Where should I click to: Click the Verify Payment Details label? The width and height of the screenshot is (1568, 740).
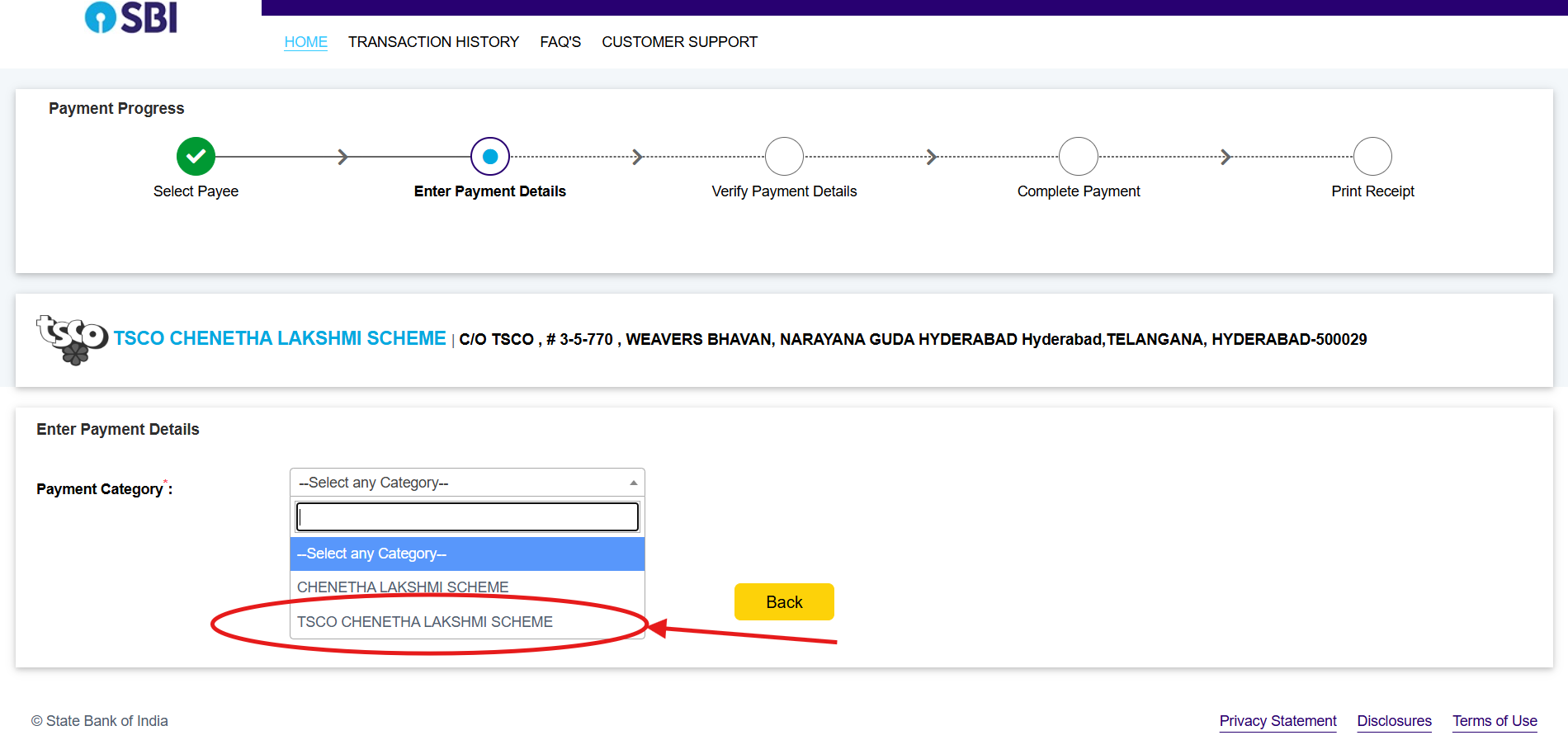pyautogui.click(x=784, y=191)
